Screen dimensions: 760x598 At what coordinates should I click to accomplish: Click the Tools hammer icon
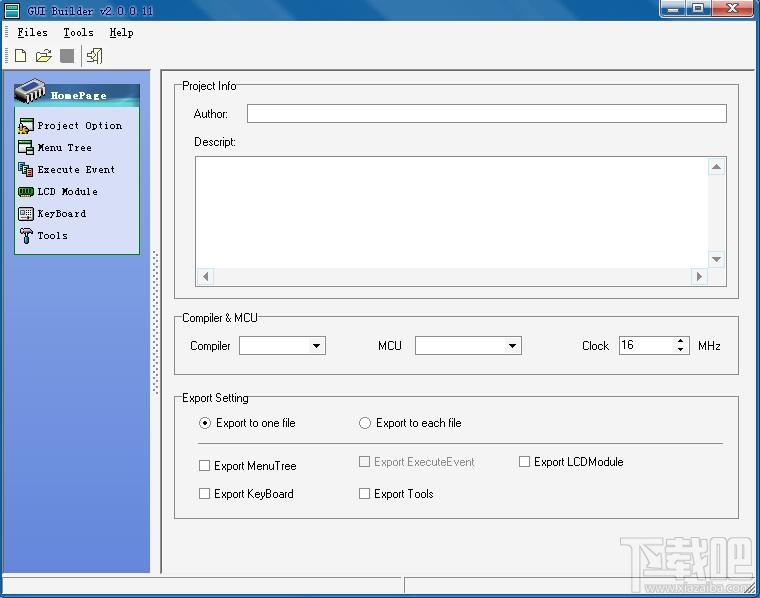[x=26, y=236]
